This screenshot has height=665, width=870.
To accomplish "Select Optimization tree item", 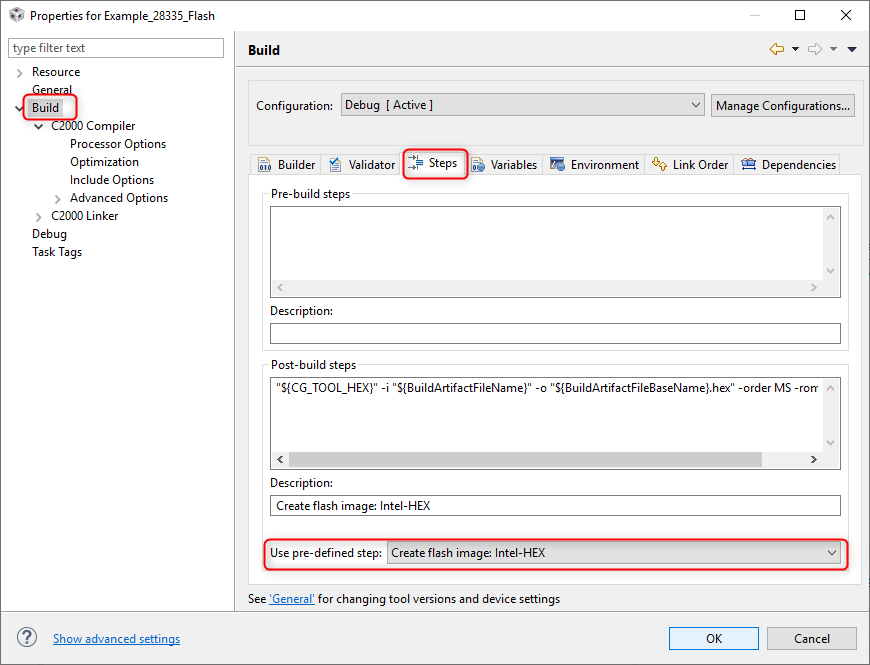I will pyautogui.click(x=104, y=162).
